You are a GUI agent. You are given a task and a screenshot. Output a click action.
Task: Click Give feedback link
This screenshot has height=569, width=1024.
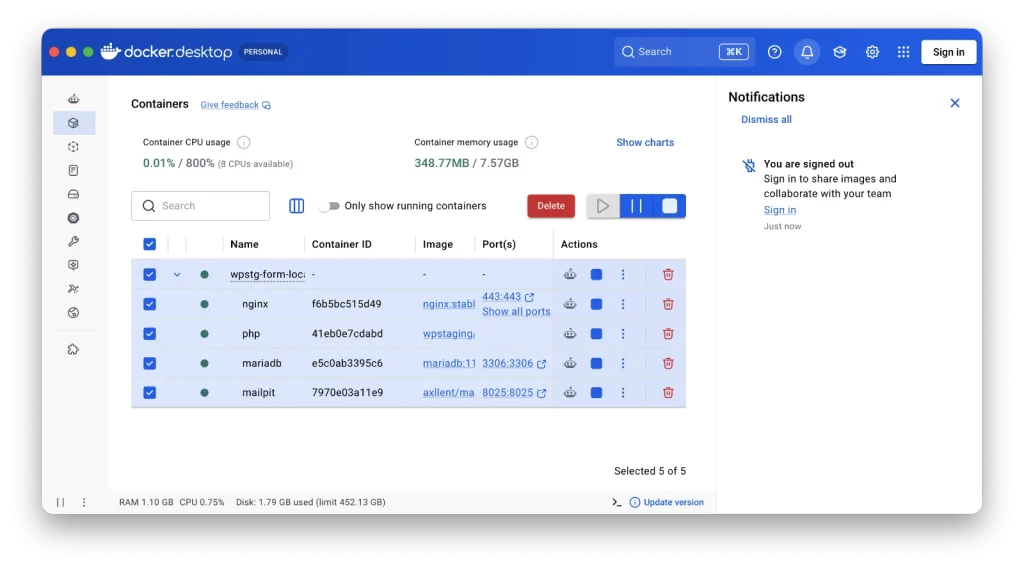[x=235, y=105]
